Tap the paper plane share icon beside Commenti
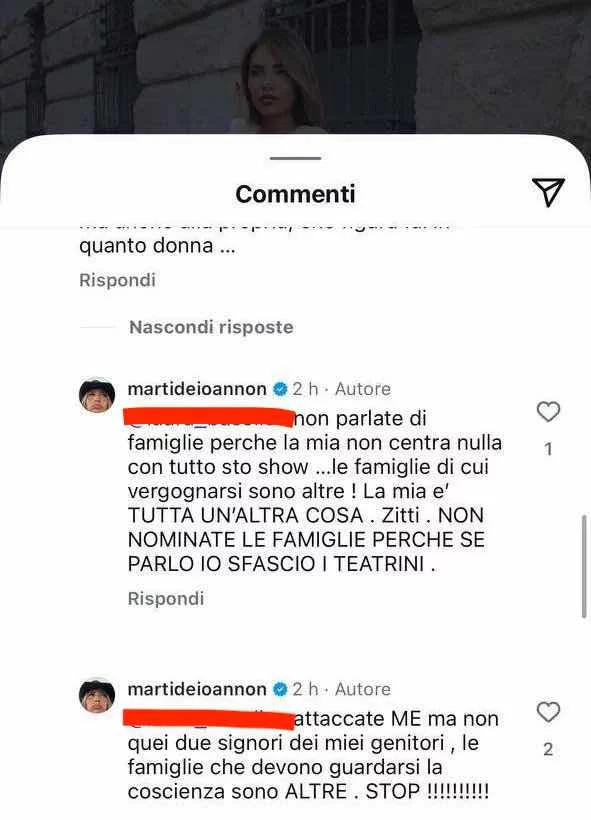Viewport: 591px width, 820px height. point(548,192)
